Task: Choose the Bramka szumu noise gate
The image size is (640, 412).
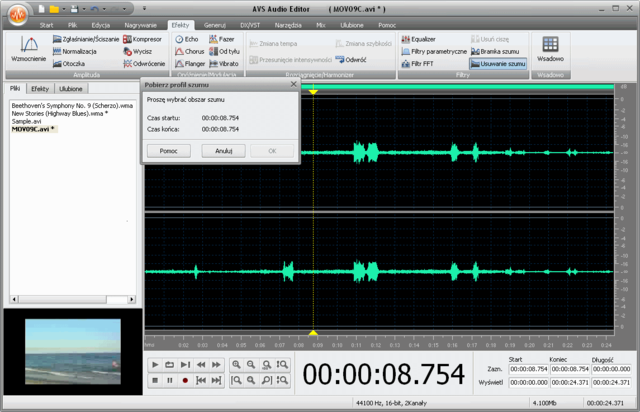Action: click(x=495, y=51)
